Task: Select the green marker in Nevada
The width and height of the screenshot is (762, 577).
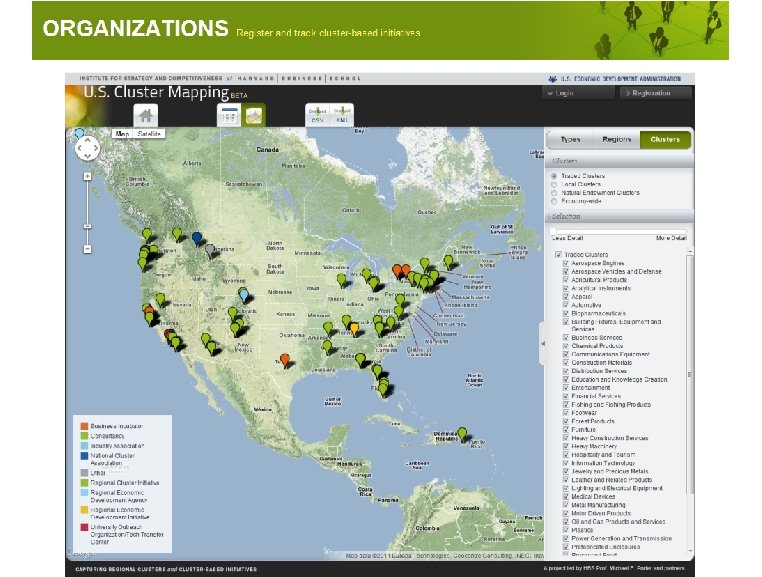Action: tap(160, 299)
